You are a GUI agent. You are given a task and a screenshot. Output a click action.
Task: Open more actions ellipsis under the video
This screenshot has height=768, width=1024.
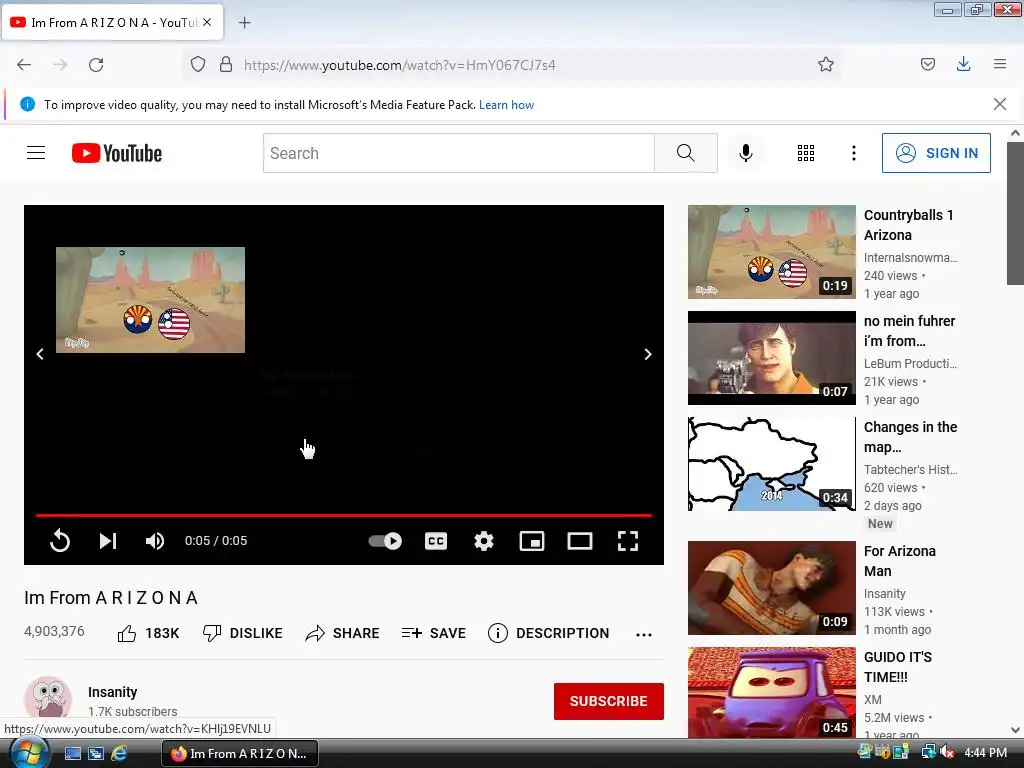[644, 634]
